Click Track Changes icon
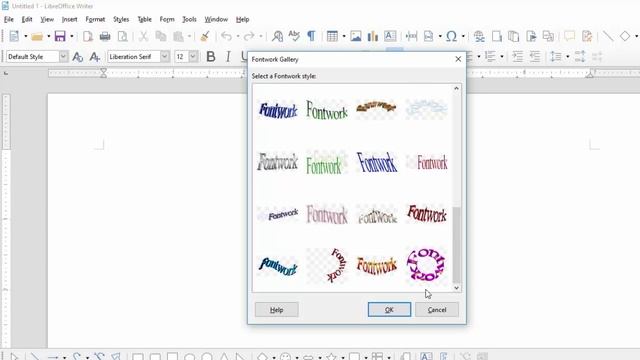640x360 pixels. (587, 36)
